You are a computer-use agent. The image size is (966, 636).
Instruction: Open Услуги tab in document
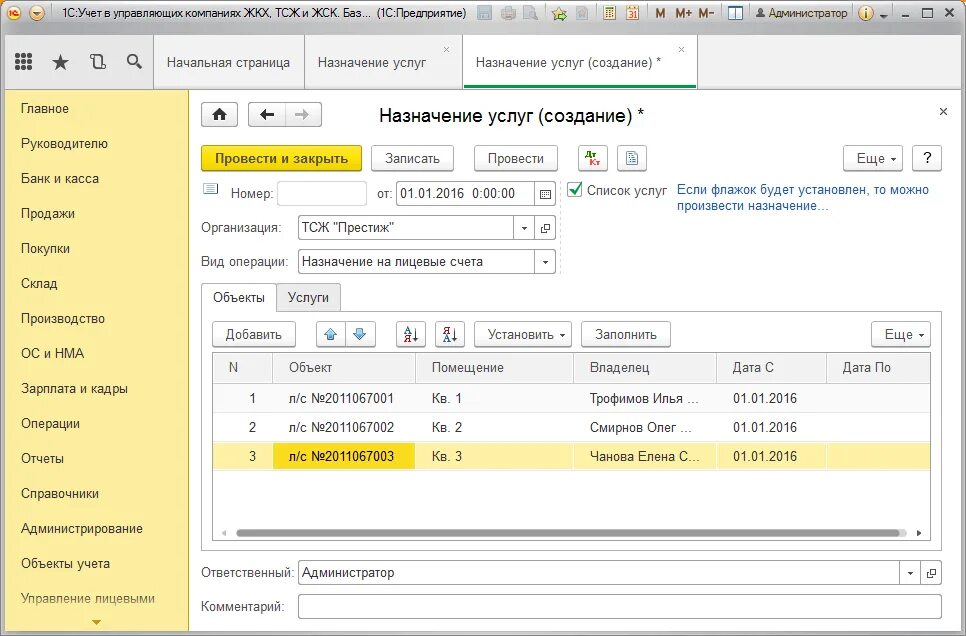[308, 298]
